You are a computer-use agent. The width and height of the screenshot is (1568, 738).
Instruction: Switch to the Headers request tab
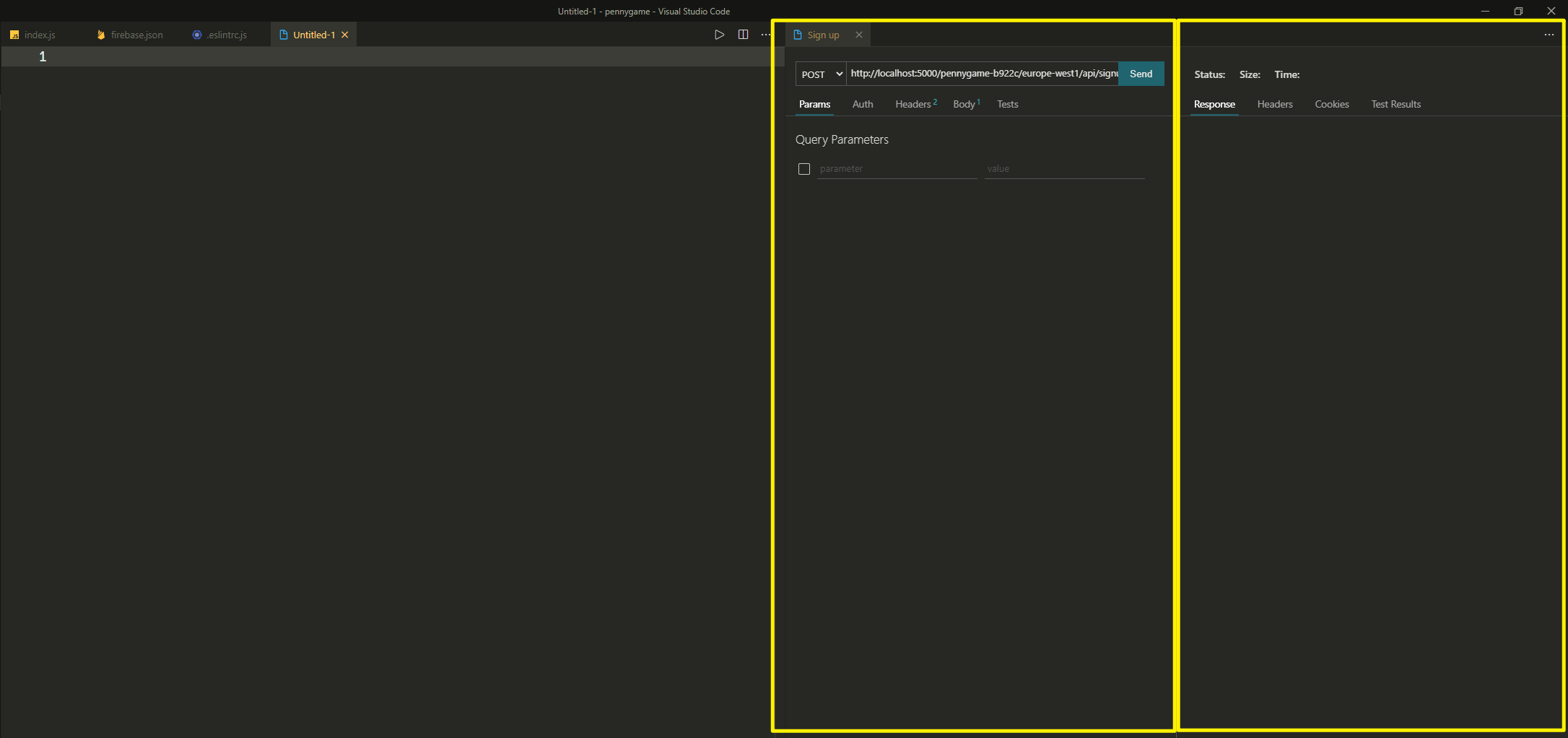(x=913, y=104)
